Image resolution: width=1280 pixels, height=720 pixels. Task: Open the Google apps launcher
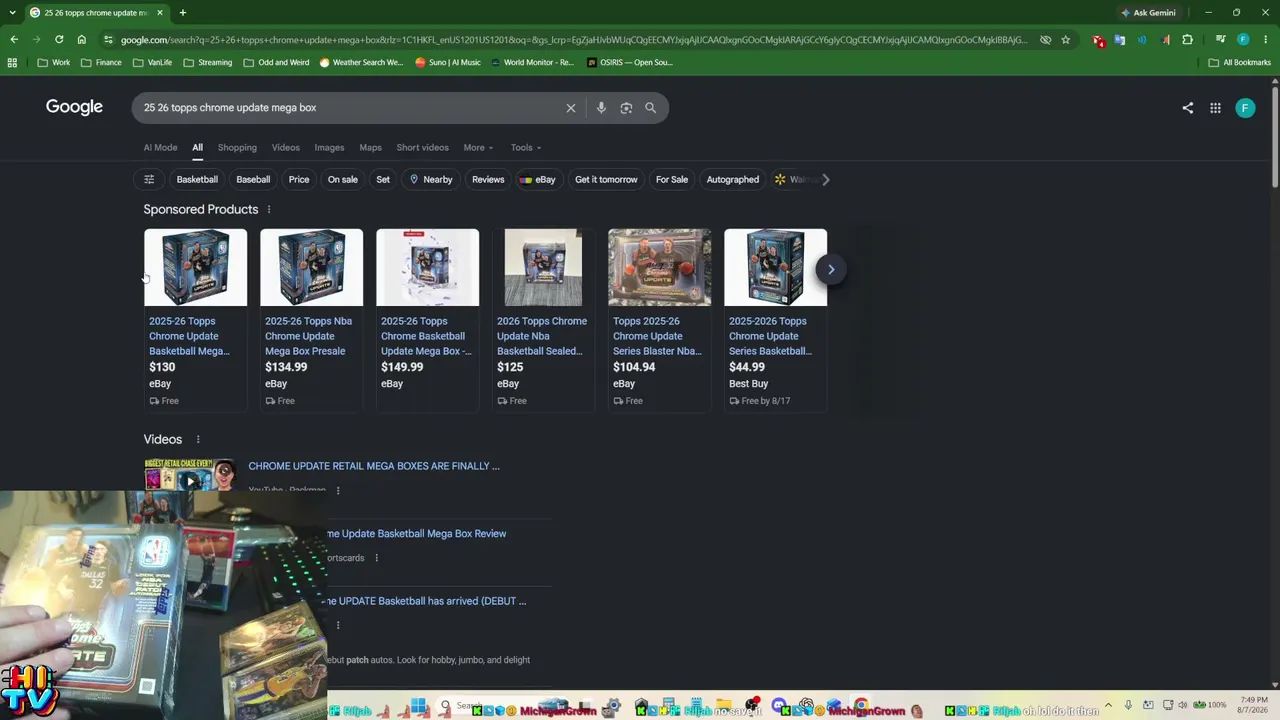pyautogui.click(x=1215, y=108)
